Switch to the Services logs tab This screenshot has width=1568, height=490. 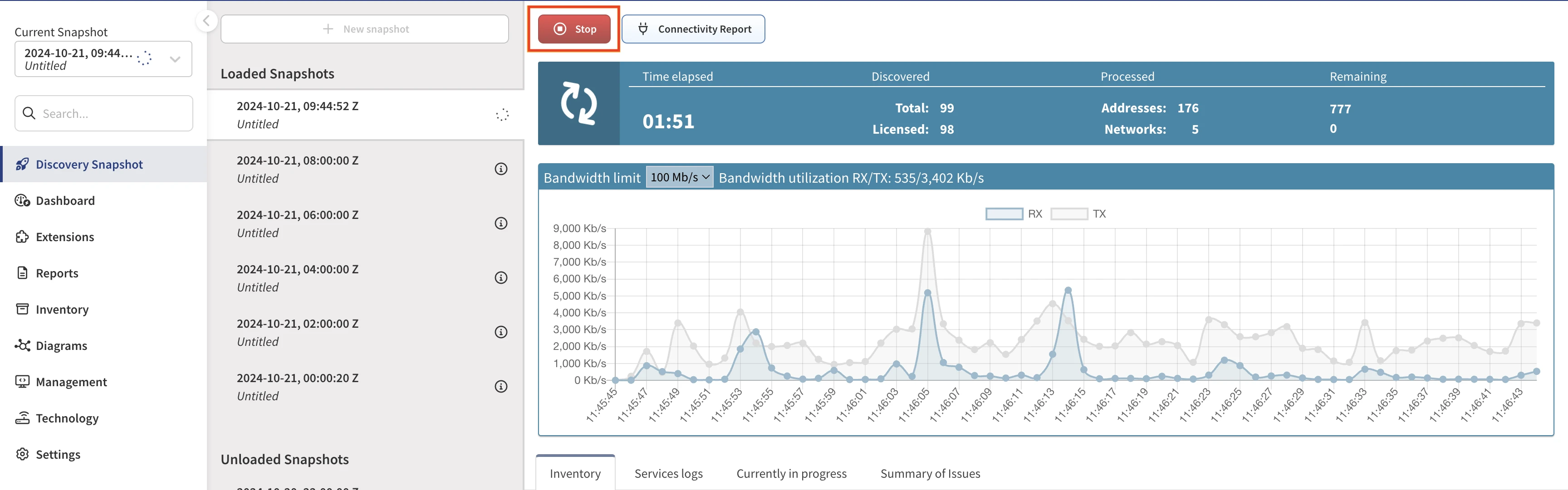(x=668, y=474)
